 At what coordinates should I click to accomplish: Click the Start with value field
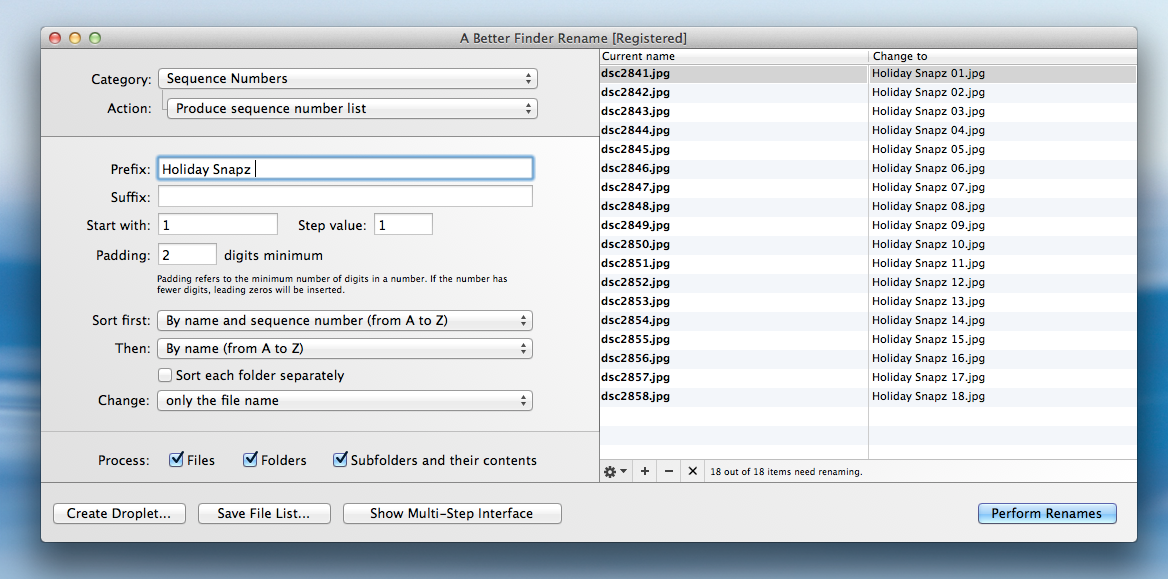click(218, 224)
